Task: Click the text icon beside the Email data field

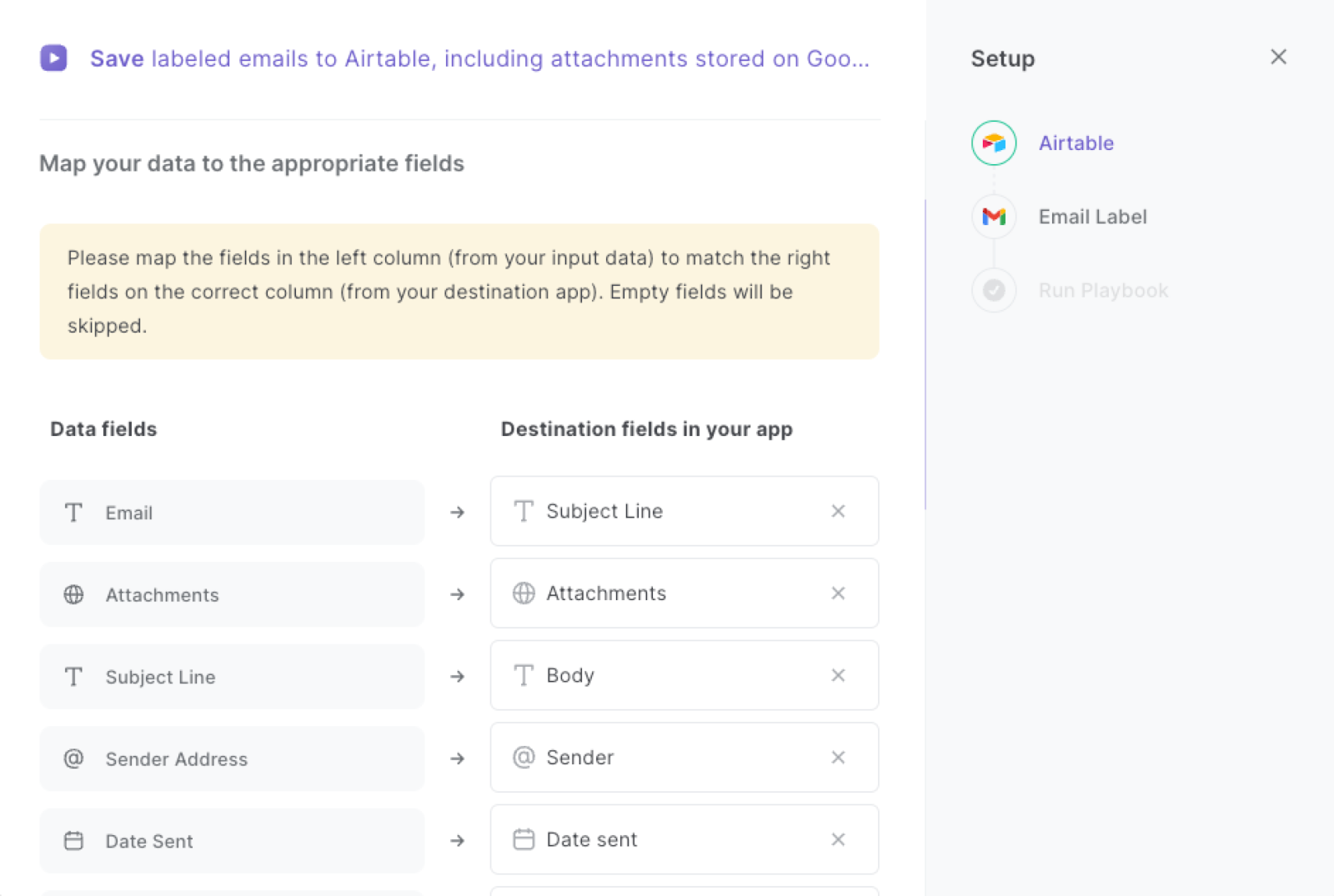Action: (x=73, y=513)
